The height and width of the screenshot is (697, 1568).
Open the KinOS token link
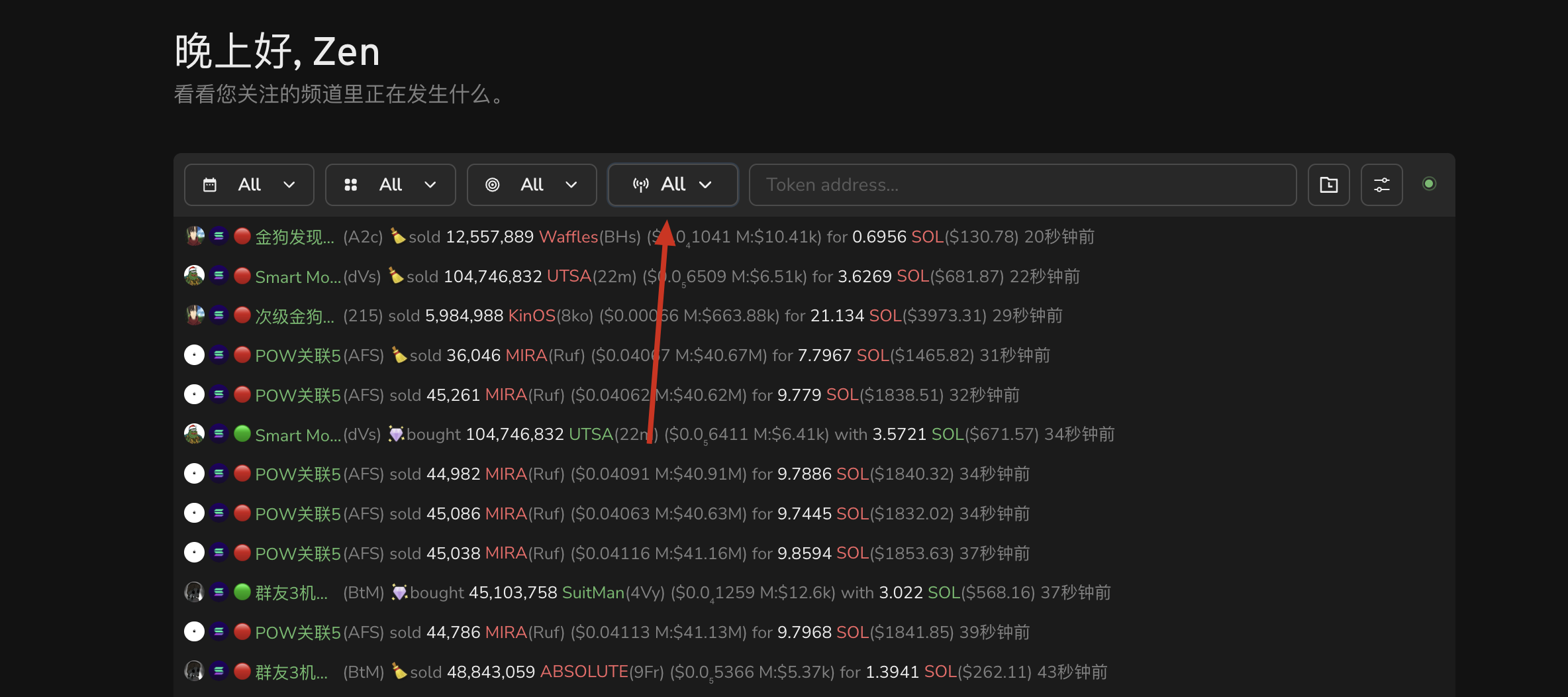click(531, 315)
